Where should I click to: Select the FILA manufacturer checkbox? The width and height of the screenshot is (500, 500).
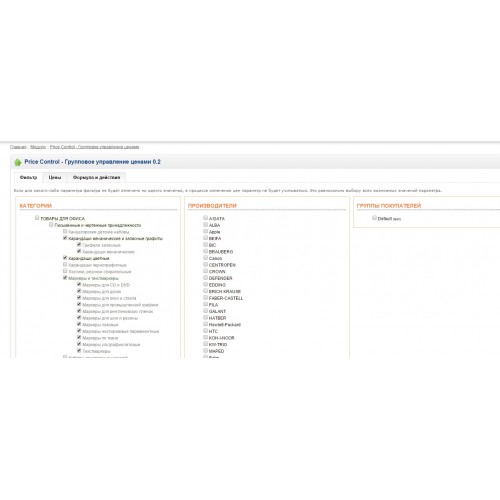(206, 304)
